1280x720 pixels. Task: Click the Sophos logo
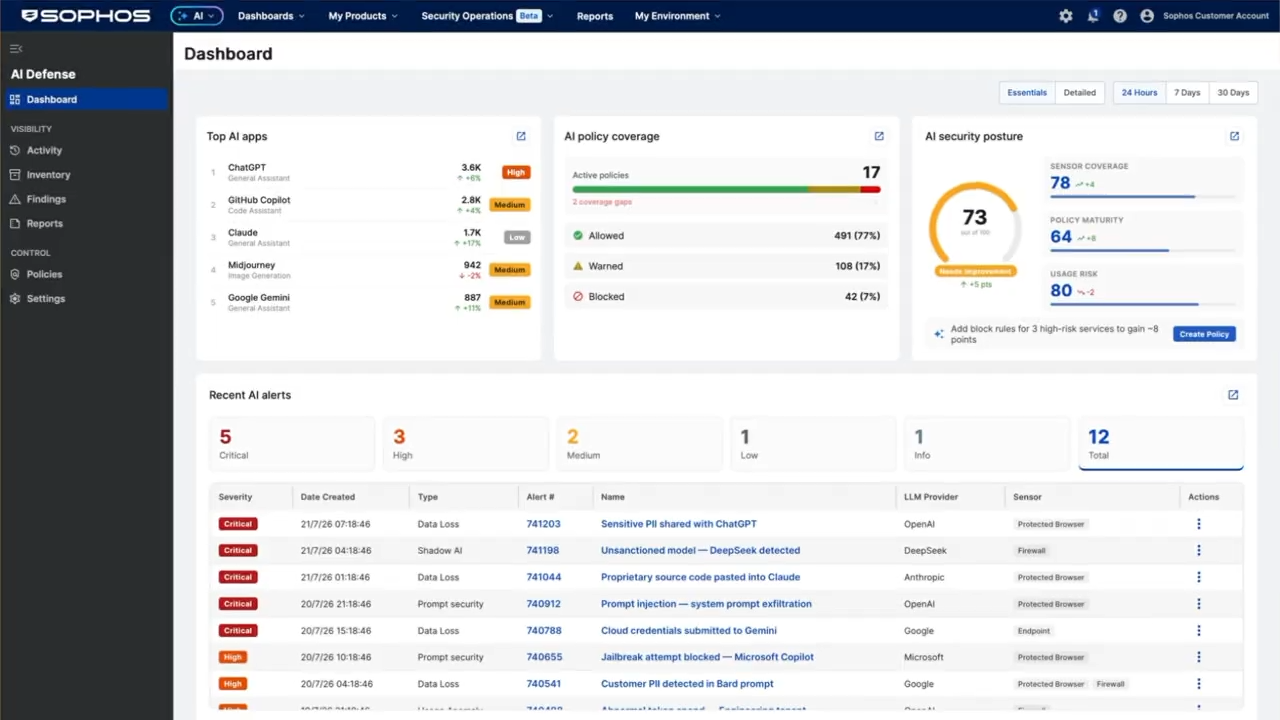point(86,16)
